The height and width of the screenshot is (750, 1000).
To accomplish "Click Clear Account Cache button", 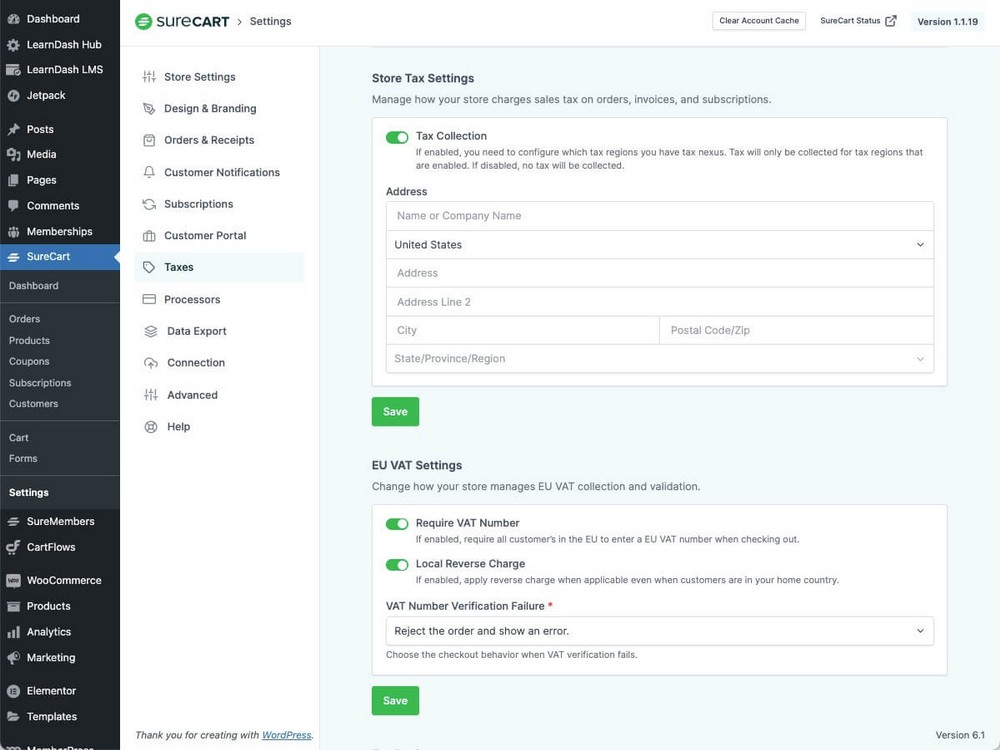I will (x=759, y=21).
